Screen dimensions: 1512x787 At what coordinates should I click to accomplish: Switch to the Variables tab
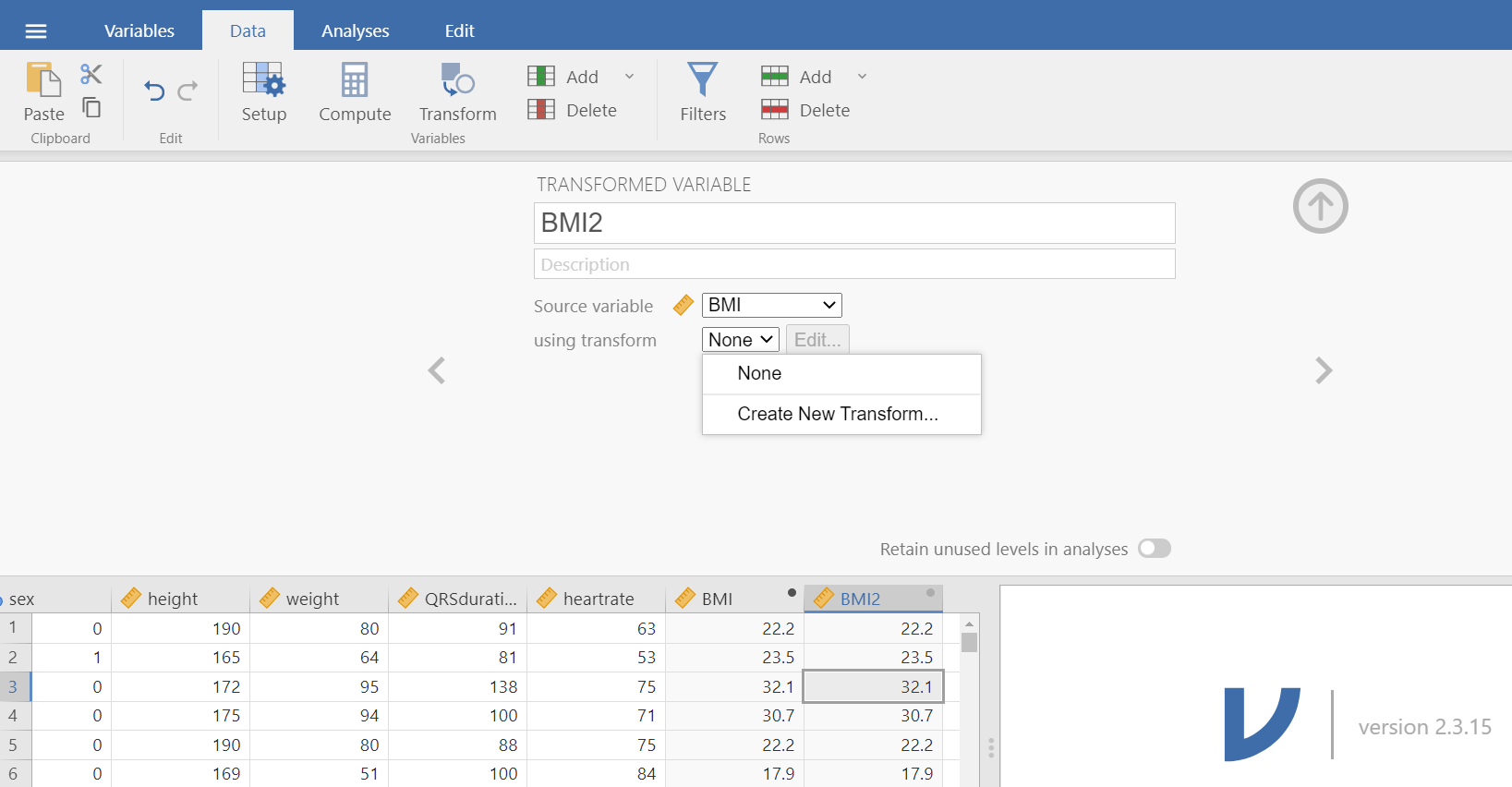tap(139, 30)
